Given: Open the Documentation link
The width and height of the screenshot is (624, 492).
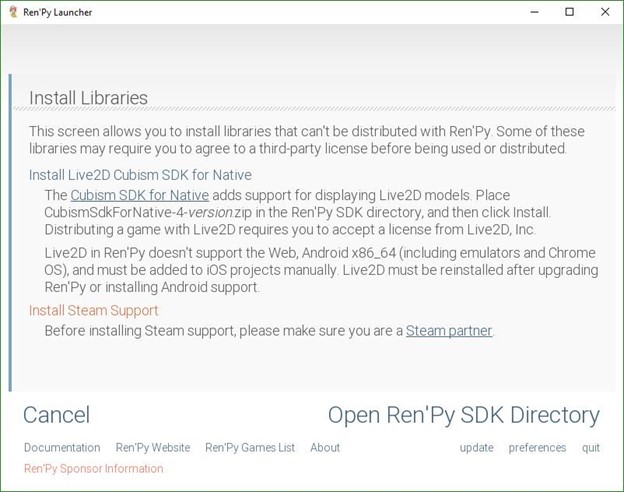Looking at the screenshot, I should (62, 448).
